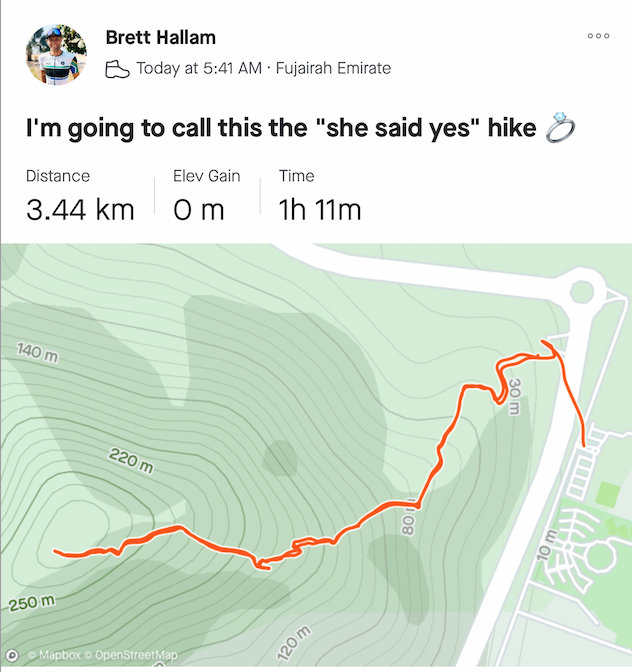Click the orange route's western endpoint
This screenshot has height=672, width=632.
coord(55,551)
